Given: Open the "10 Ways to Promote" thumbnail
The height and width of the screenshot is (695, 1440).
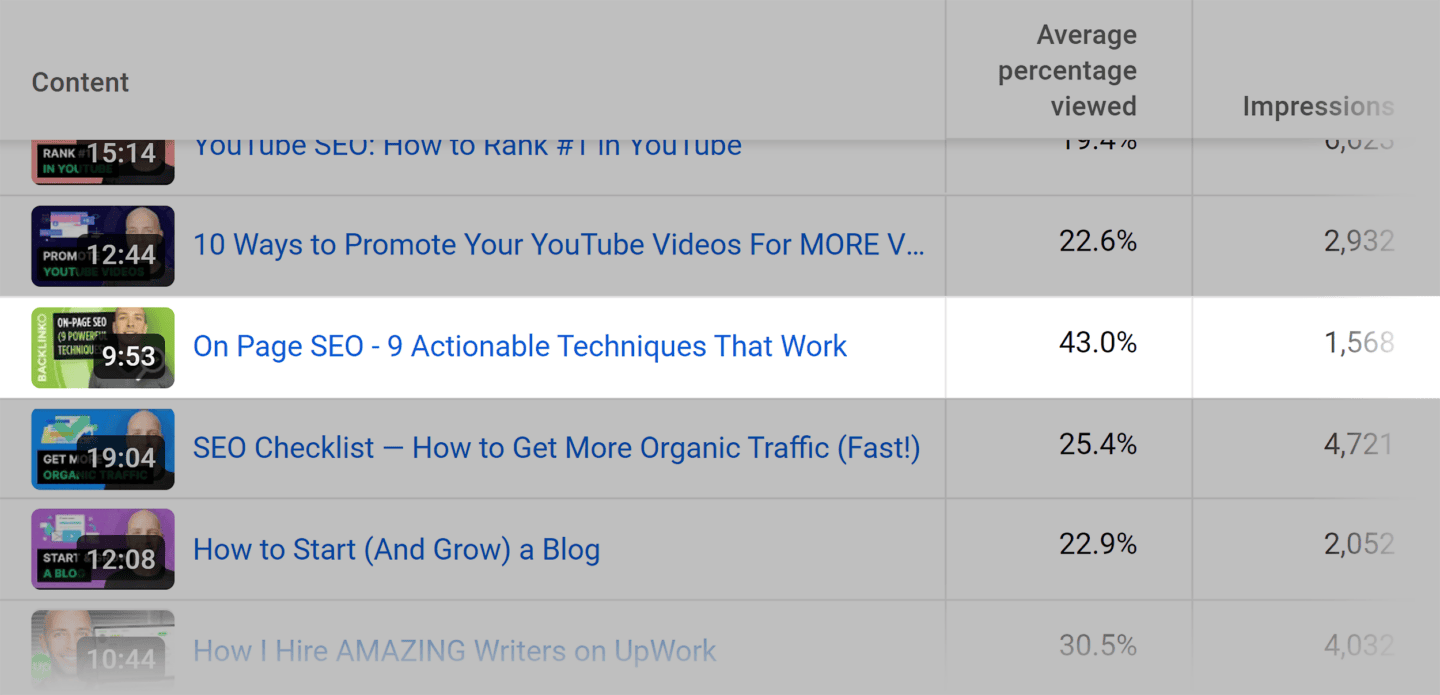Looking at the screenshot, I should [x=102, y=245].
